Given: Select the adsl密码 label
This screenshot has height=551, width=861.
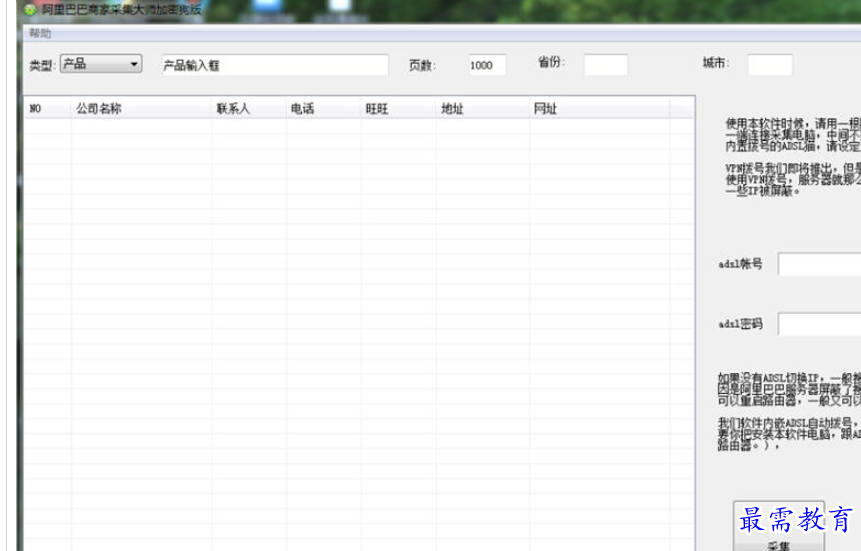Looking at the screenshot, I should (740, 324).
